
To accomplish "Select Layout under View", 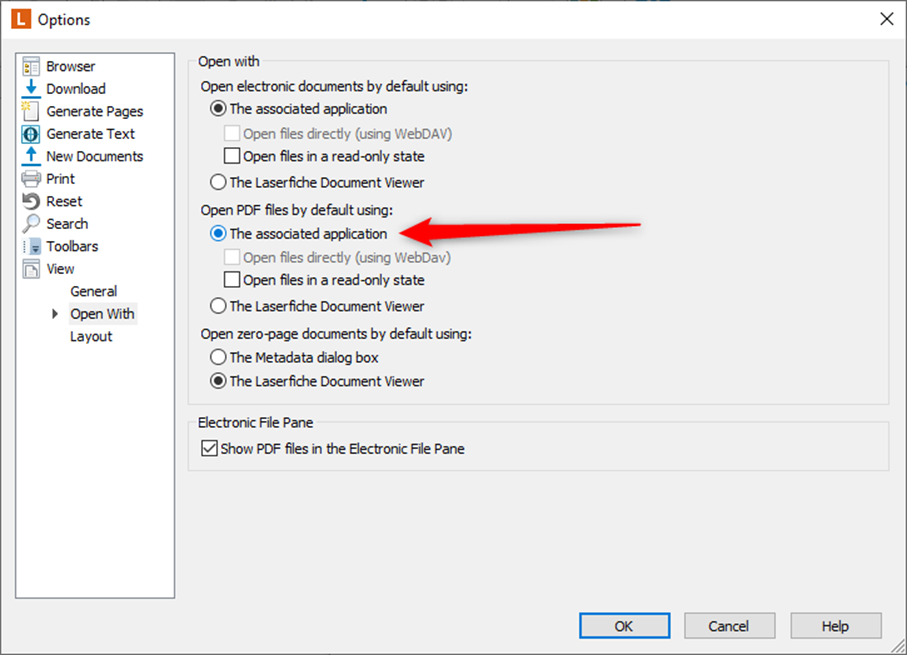I will pos(91,336).
